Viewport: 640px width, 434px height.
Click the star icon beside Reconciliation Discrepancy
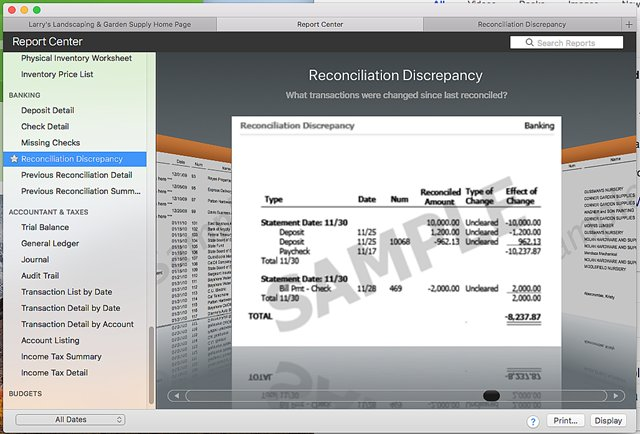tap(14, 159)
